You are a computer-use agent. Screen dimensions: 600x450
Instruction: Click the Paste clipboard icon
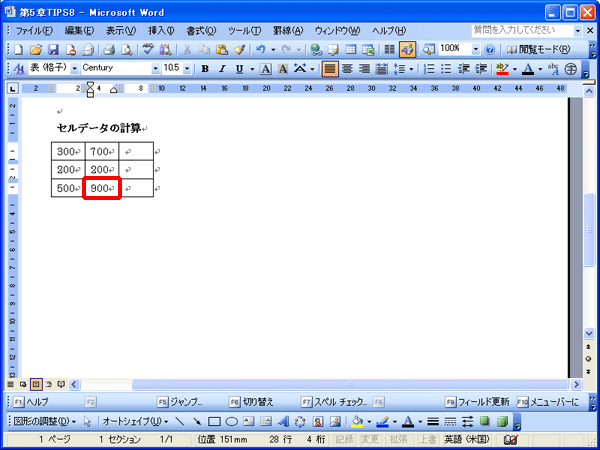click(222, 49)
